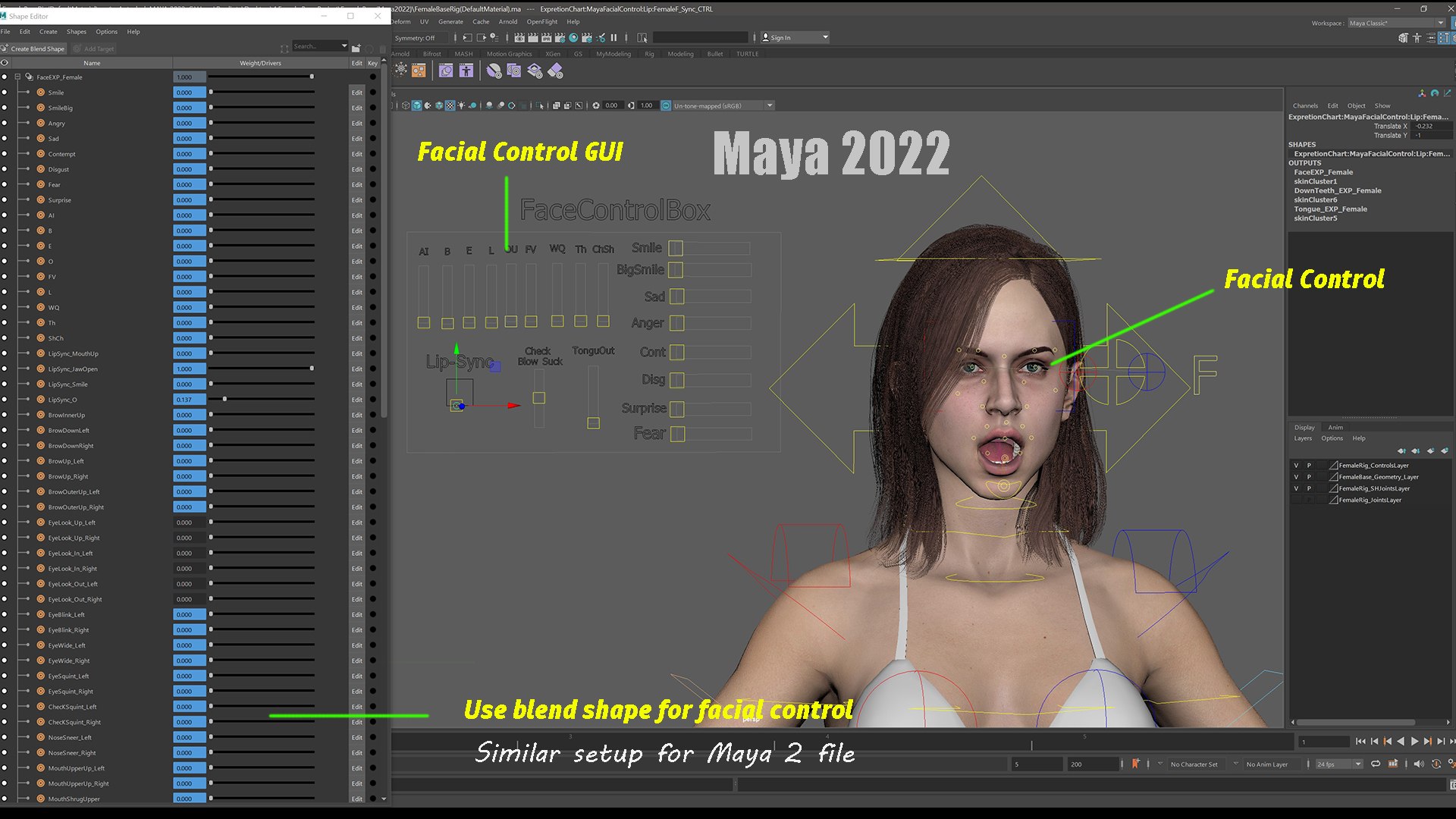Click the orange shapes shelf icon
1456x819 pixels.
coord(419,71)
